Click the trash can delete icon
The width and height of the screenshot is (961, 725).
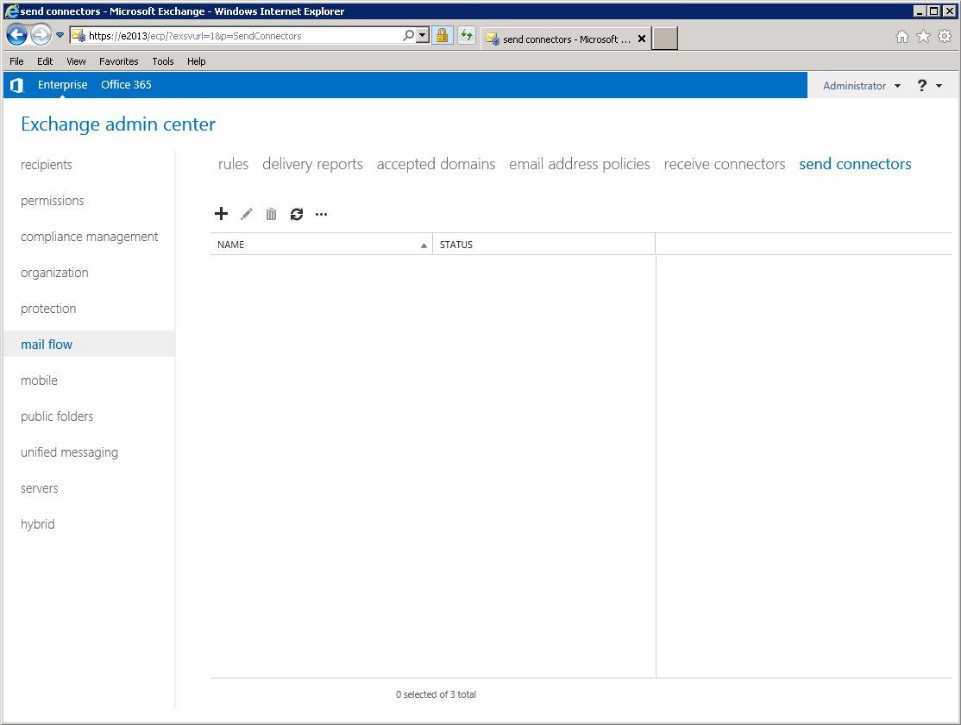coord(271,214)
